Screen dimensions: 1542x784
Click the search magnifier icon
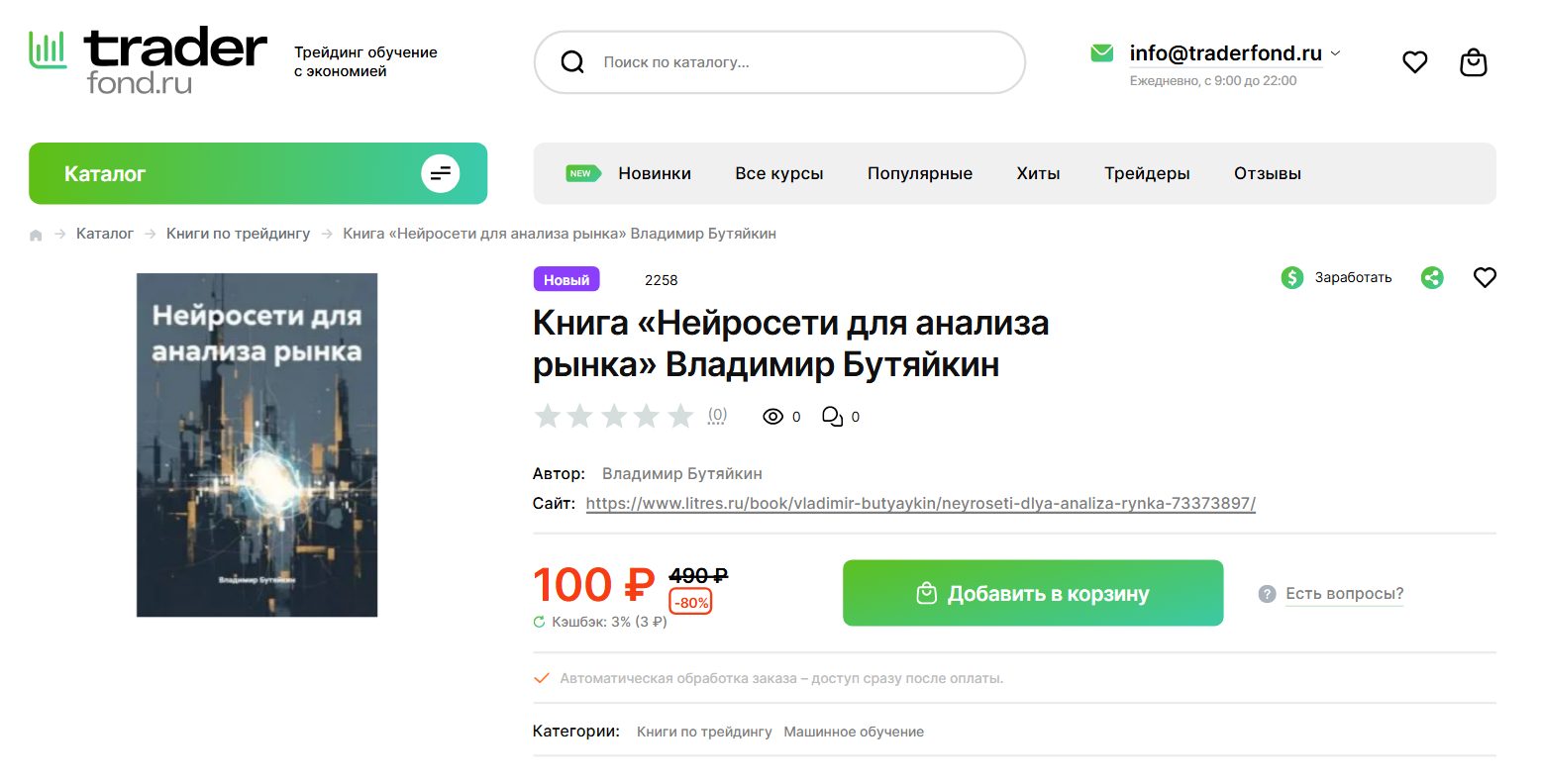572,62
